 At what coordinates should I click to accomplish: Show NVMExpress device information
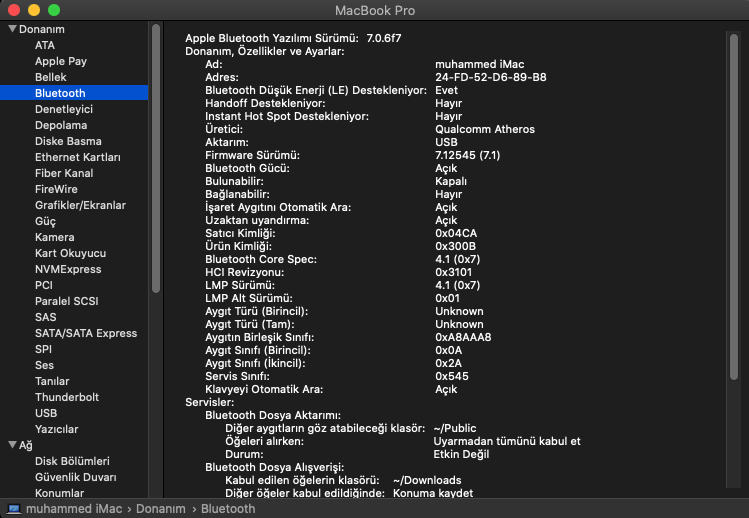click(68, 269)
